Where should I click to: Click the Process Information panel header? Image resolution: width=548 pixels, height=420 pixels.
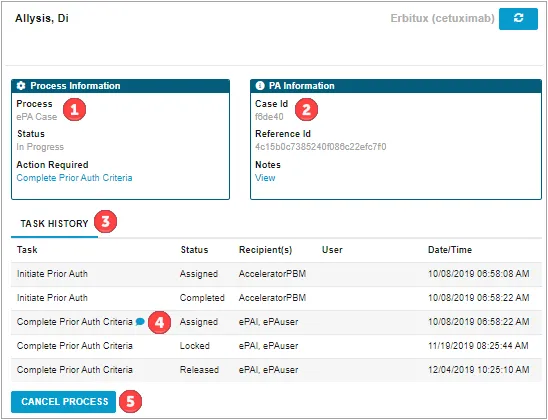click(121, 86)
